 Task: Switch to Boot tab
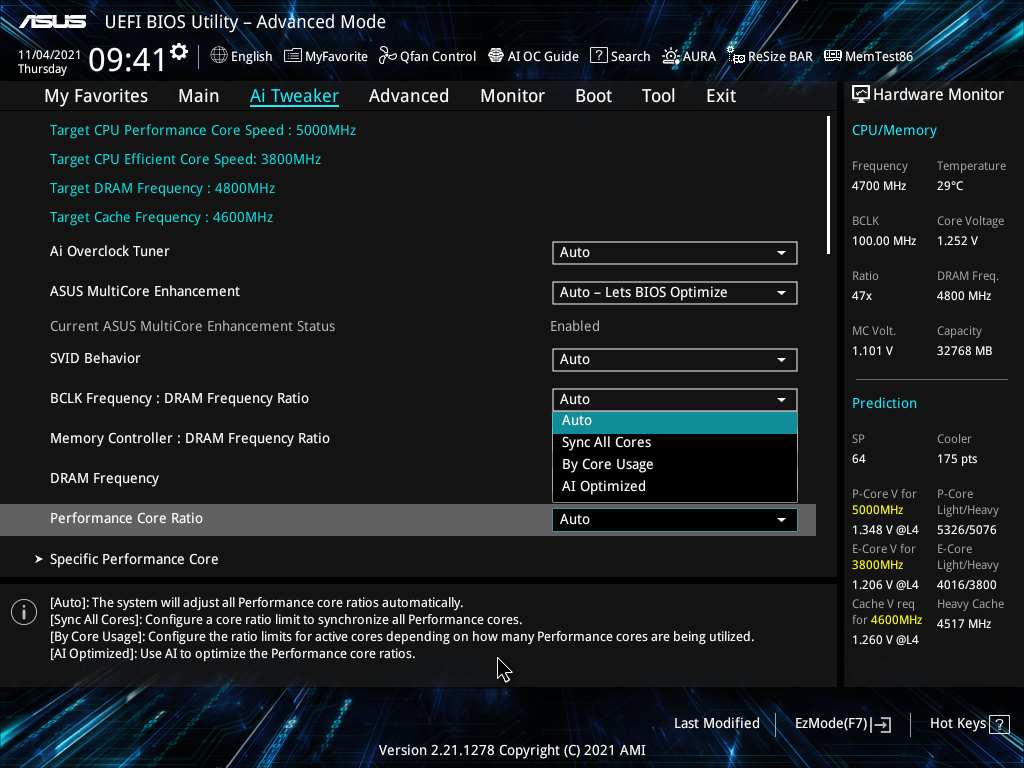click(594, 96)
